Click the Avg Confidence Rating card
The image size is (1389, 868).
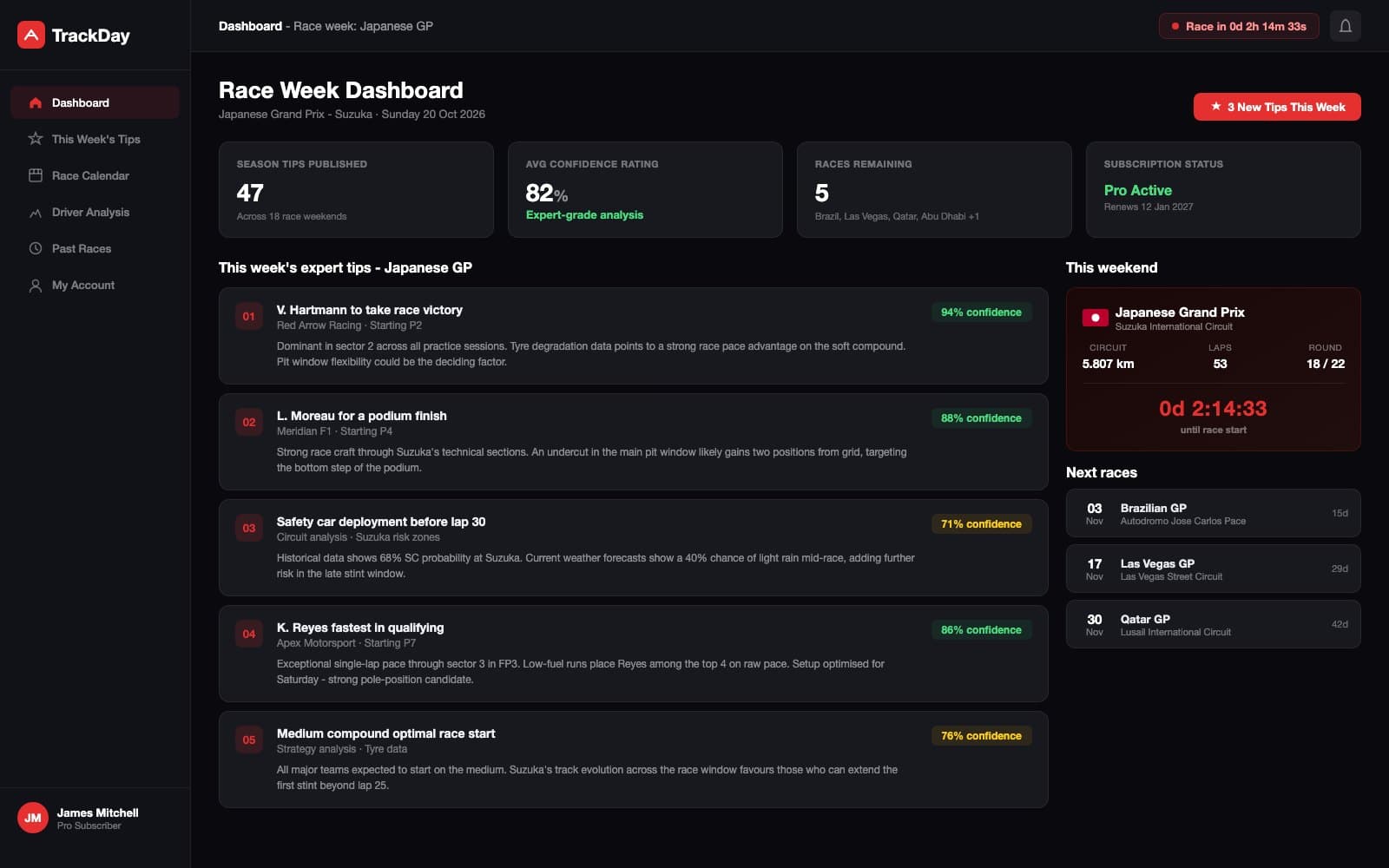[x=645, y=189]
